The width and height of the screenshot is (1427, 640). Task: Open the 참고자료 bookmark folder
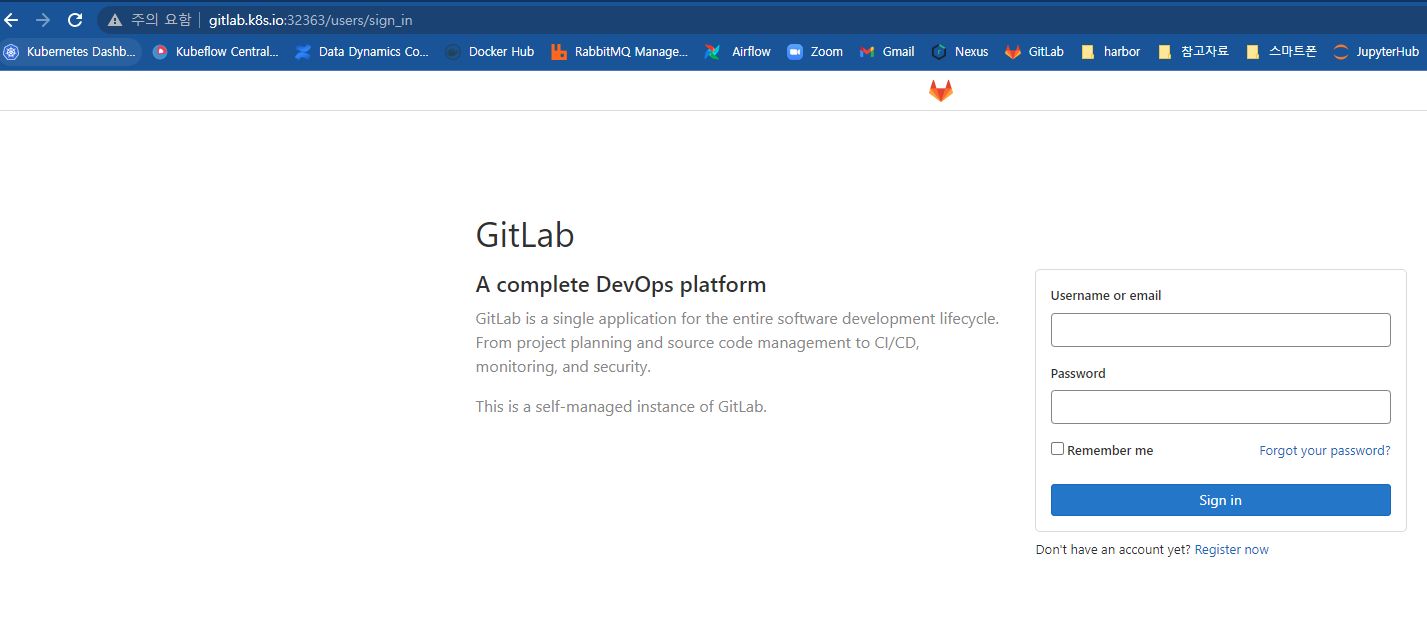pos(1193,52)
